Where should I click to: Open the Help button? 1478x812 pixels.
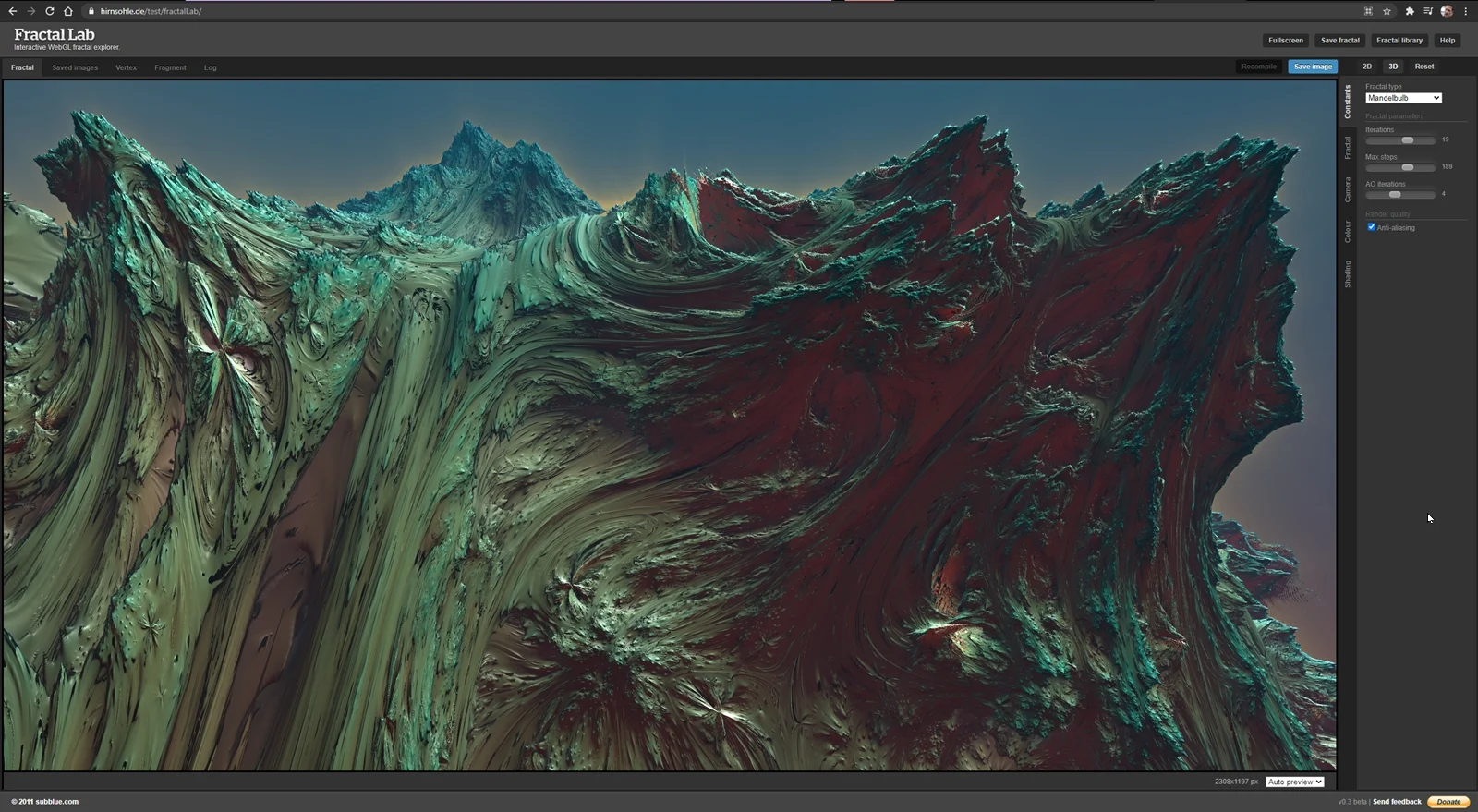[1448, 41]
